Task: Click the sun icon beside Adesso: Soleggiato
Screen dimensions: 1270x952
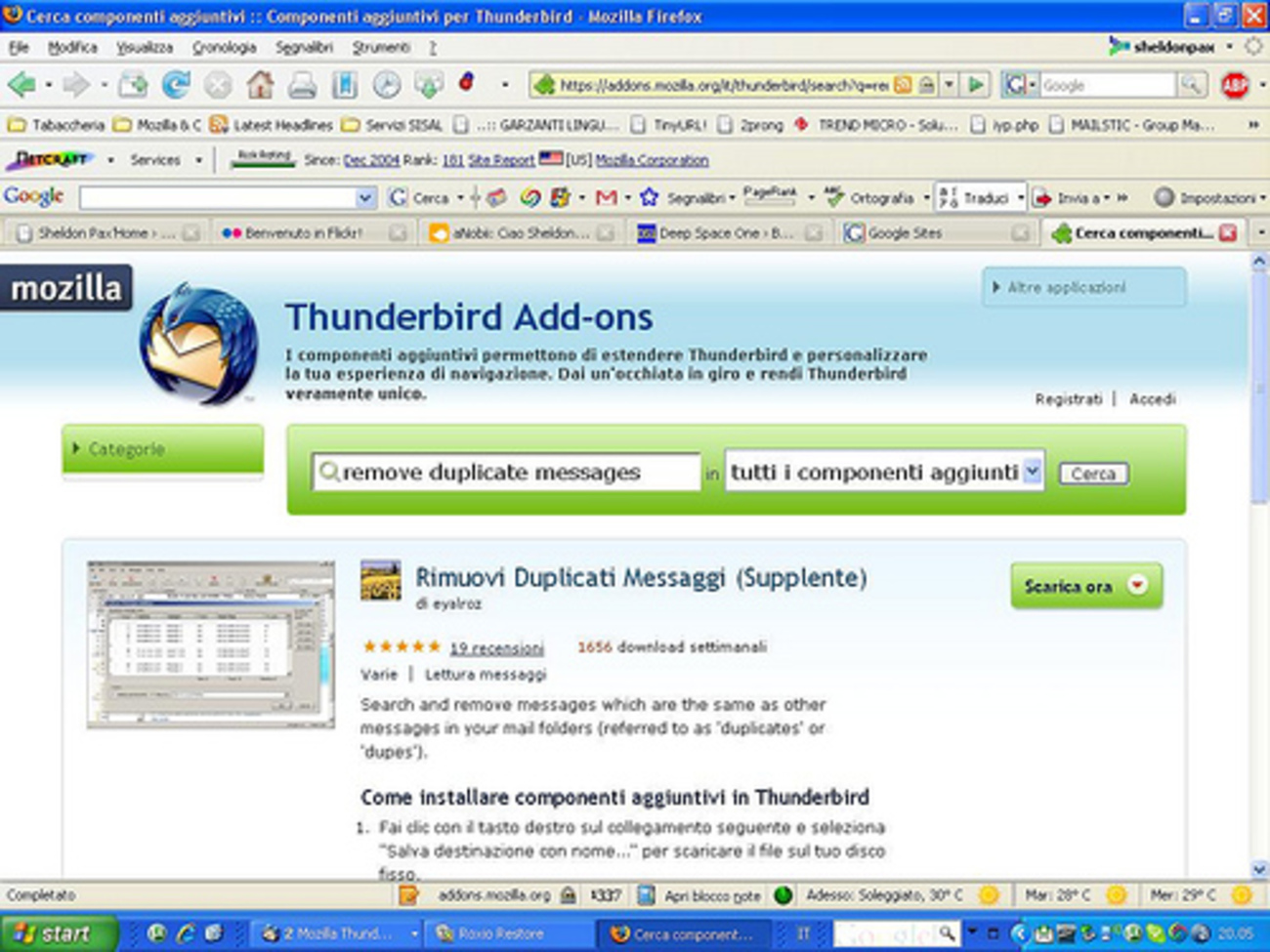Action: pyautogui.click(x=989, y=895)
